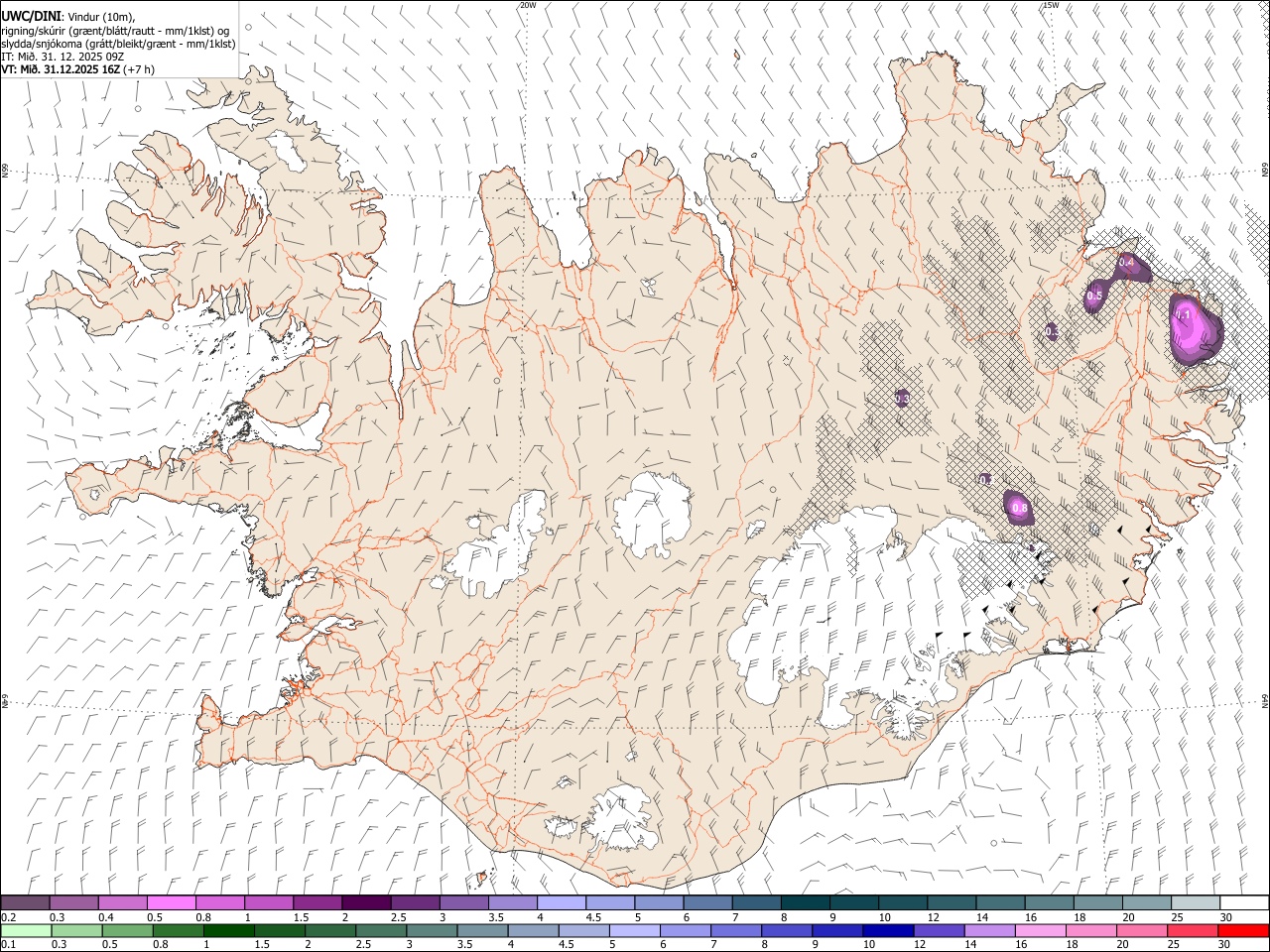Click the 15W longitude label at top edge
Screen dimensions: 1270x952
1051,5
